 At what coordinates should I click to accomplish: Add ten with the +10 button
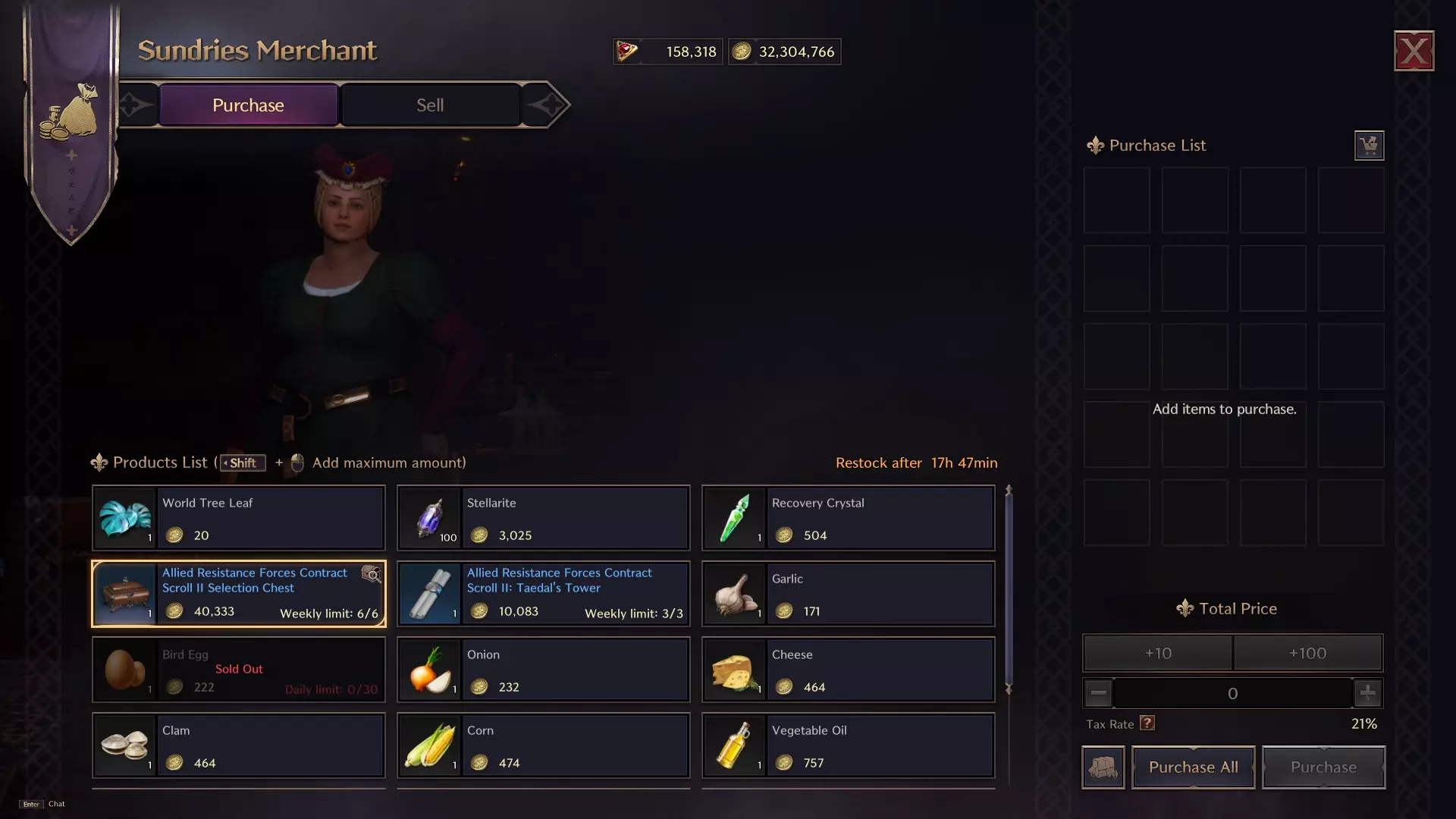pyautogui.click(x=1158, y=653)
